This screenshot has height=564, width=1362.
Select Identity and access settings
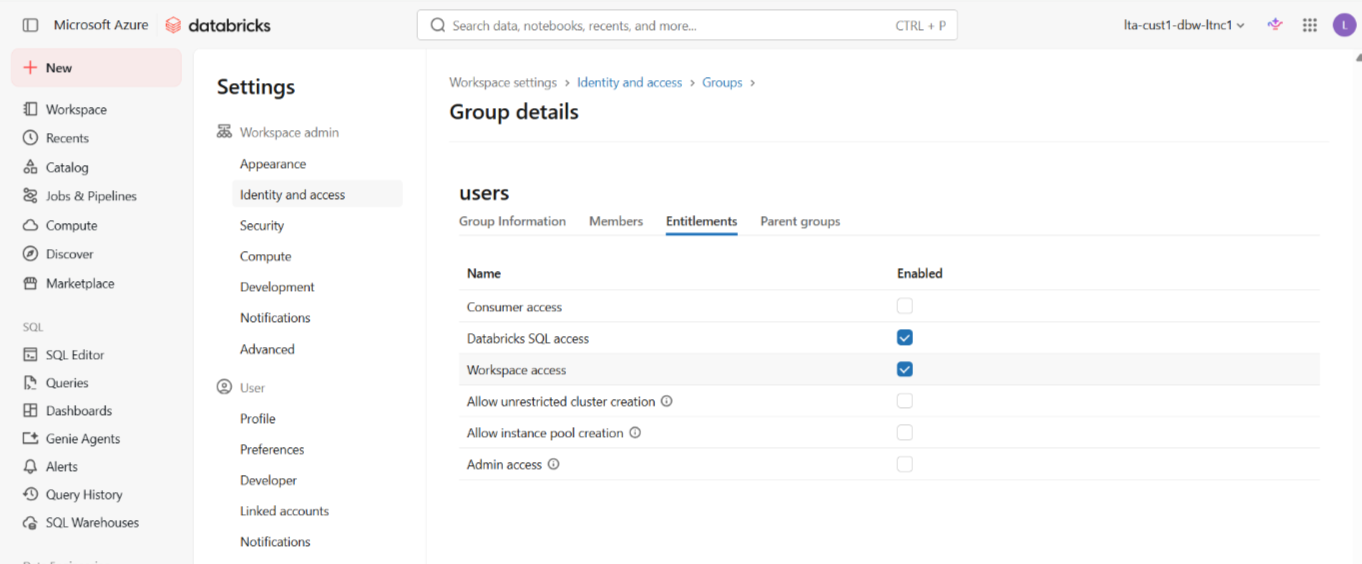click(317, 195)
